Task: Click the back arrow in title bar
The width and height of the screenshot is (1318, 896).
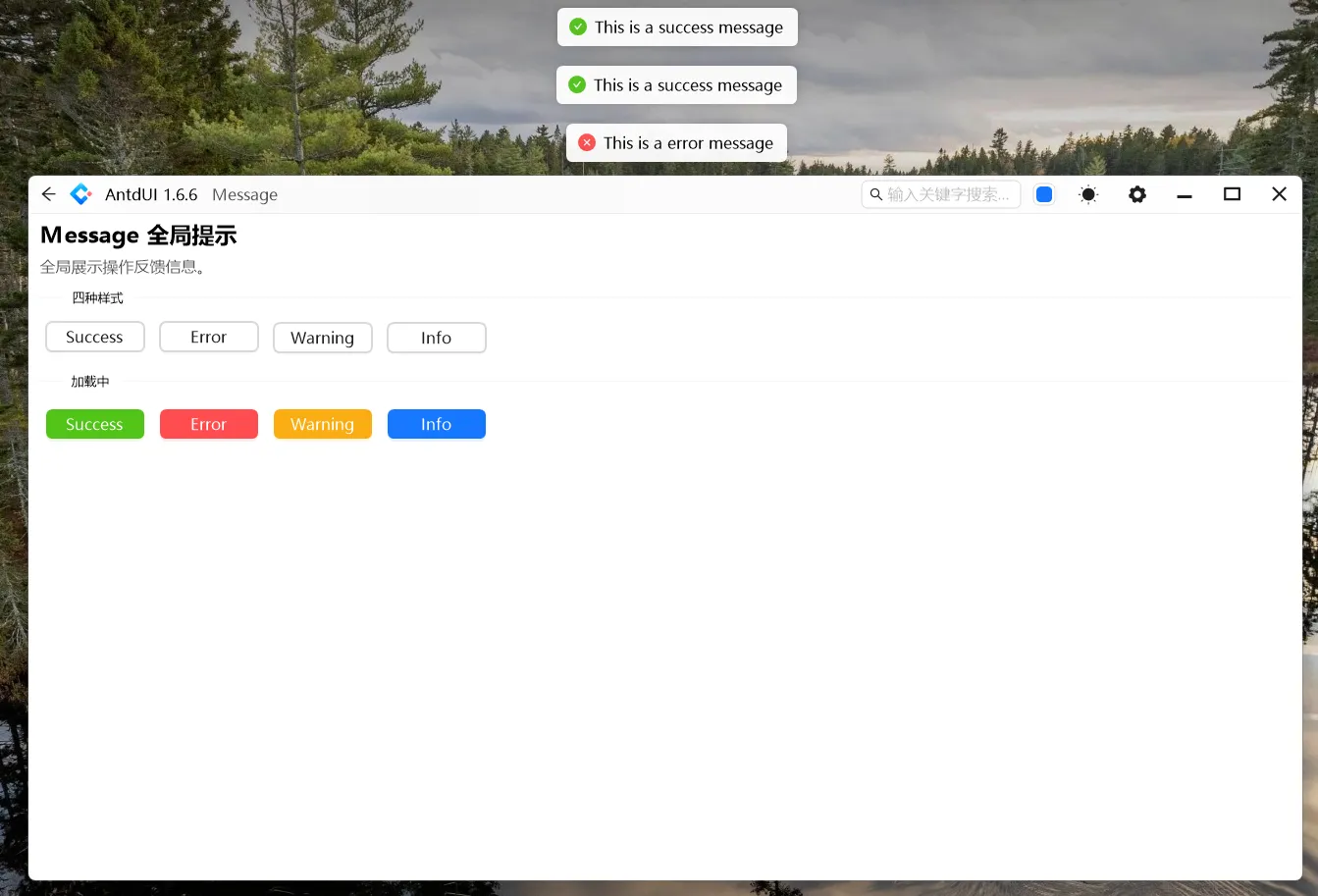Action: [x=48, y=194]
